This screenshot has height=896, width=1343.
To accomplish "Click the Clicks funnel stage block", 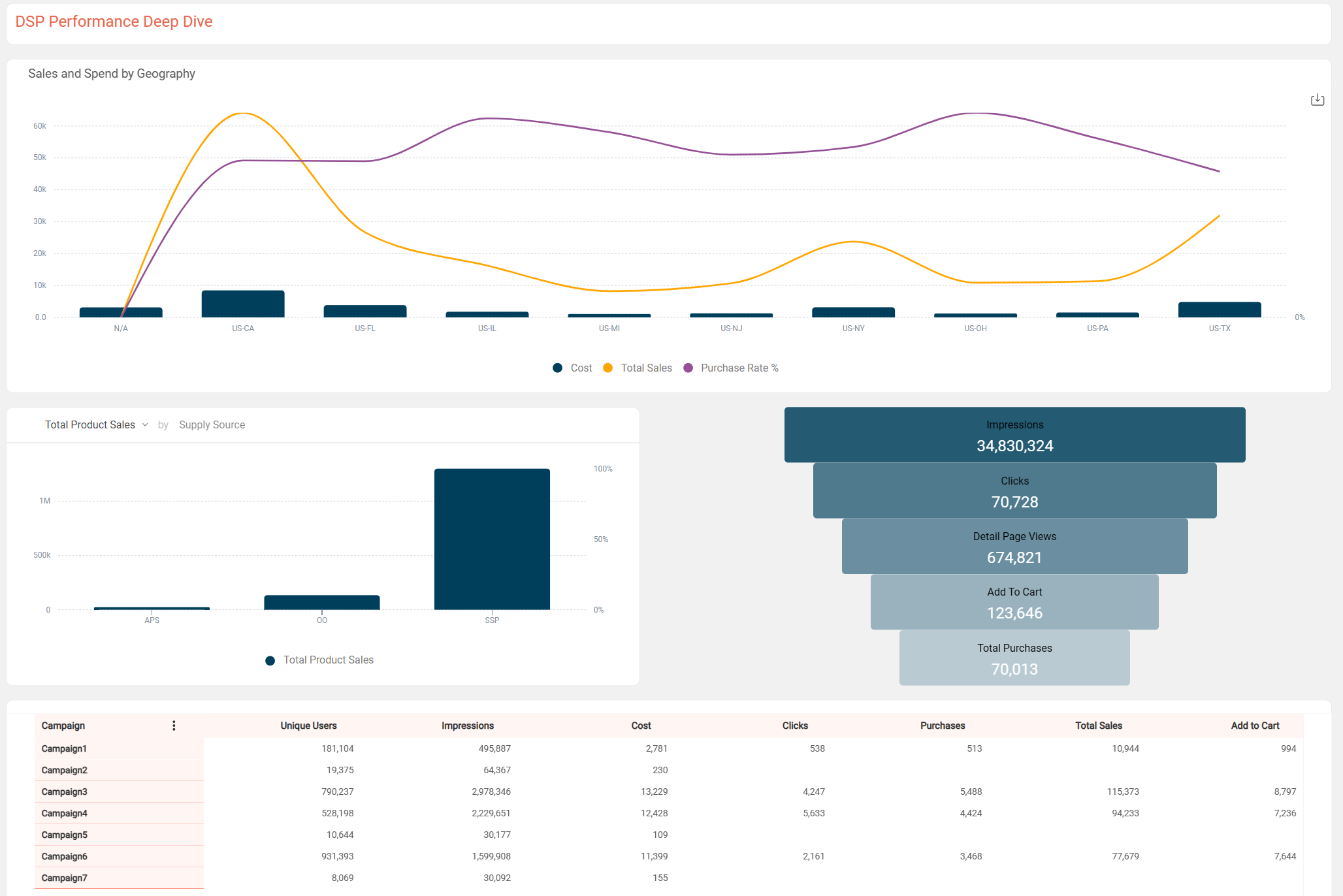I will (x=1014, y=491).
